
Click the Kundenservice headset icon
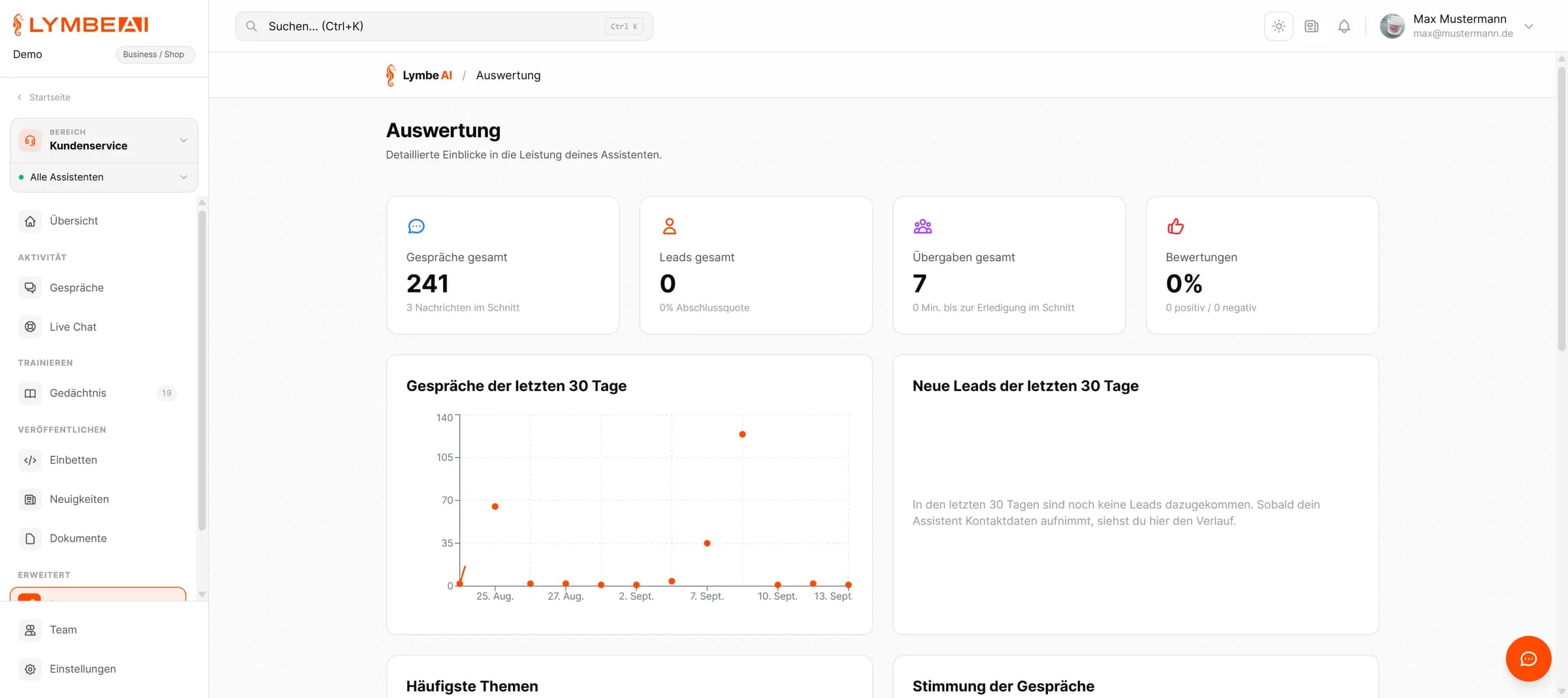tap(30, 140)
